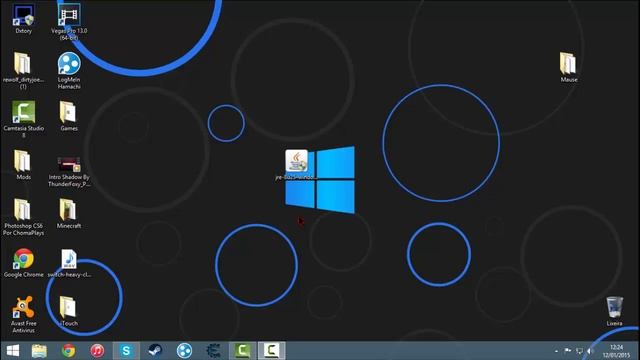Select the Avast Free Antivirus shortcut
This screenshot has height=360, width=640.
23,314
